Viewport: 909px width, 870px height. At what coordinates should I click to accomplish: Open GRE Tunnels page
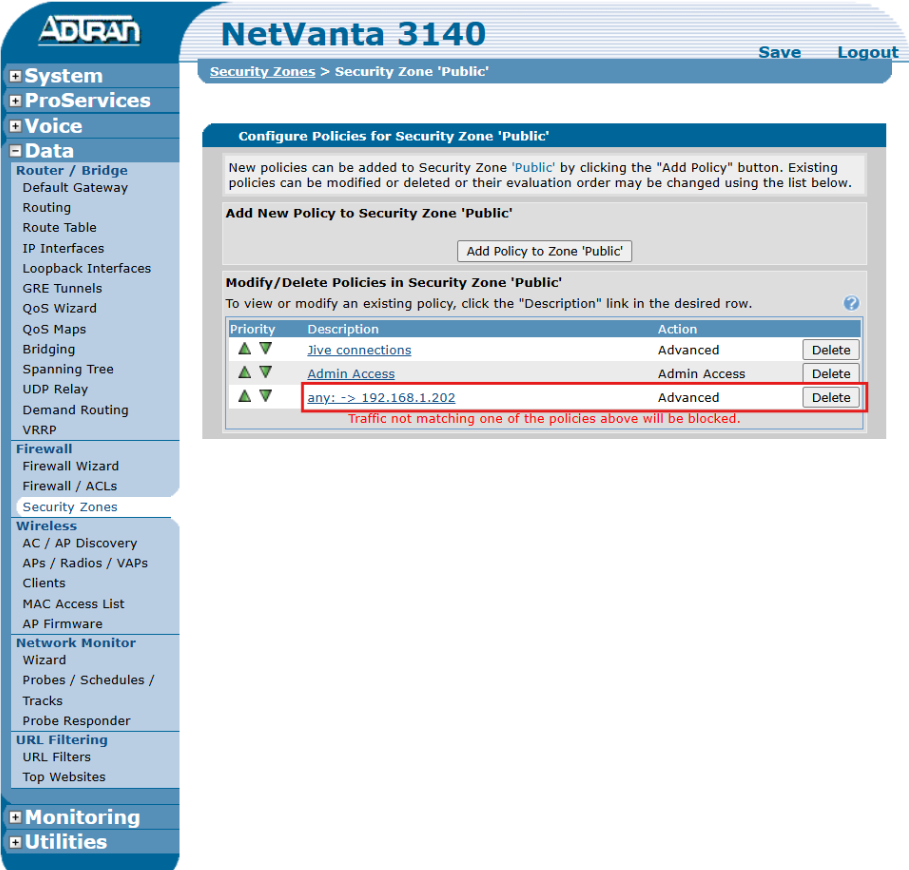62,288
